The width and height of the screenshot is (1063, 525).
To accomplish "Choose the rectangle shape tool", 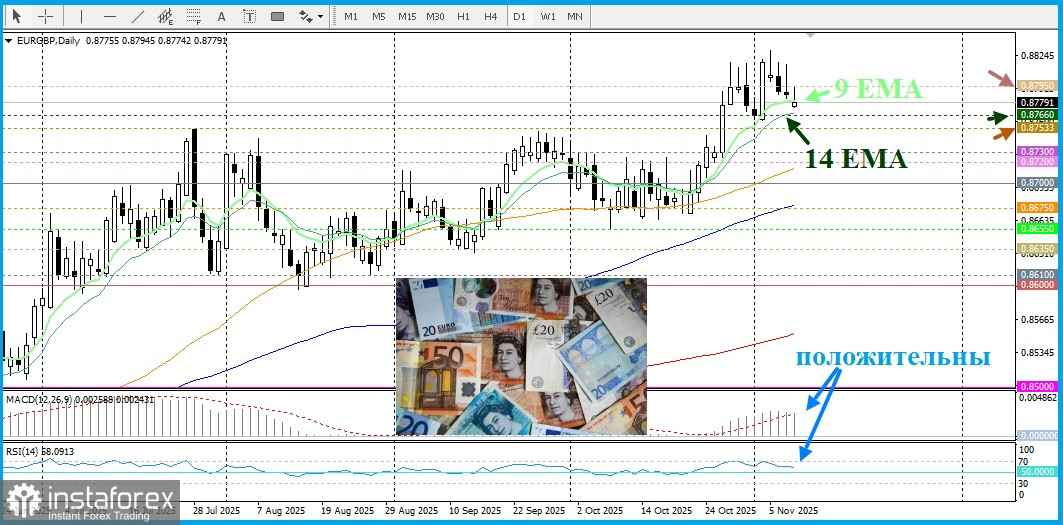I will coord(277,16).
